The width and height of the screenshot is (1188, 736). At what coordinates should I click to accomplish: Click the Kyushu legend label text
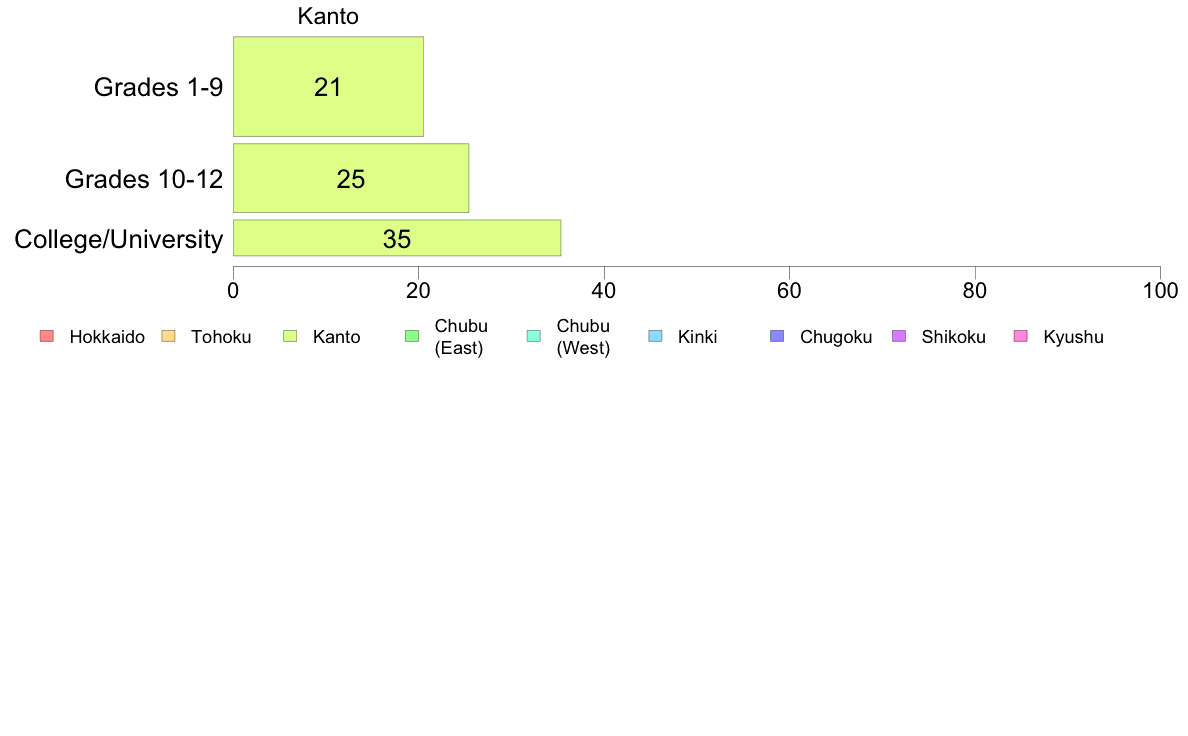pos(1073,337)
